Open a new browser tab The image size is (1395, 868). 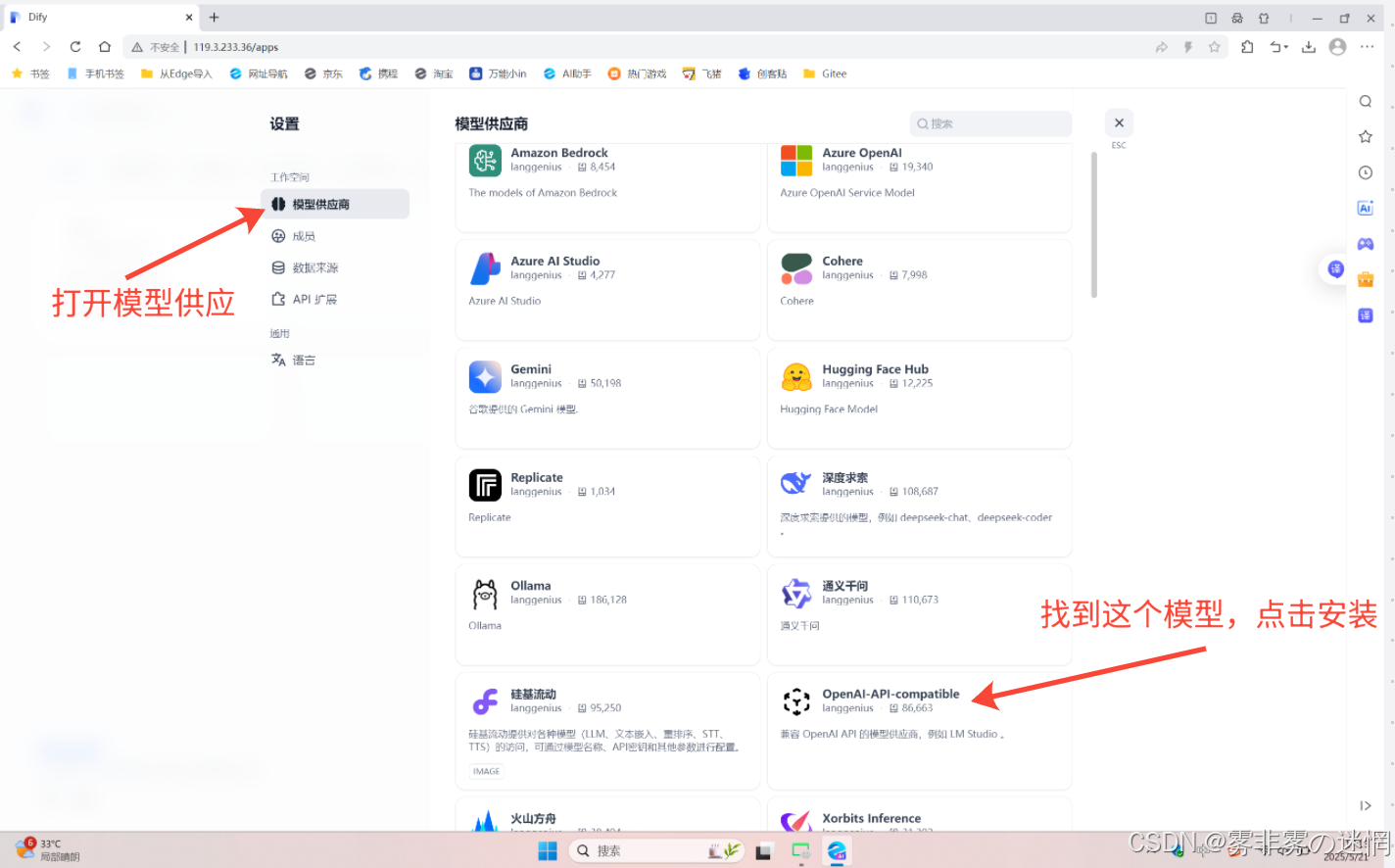[214, 17]
